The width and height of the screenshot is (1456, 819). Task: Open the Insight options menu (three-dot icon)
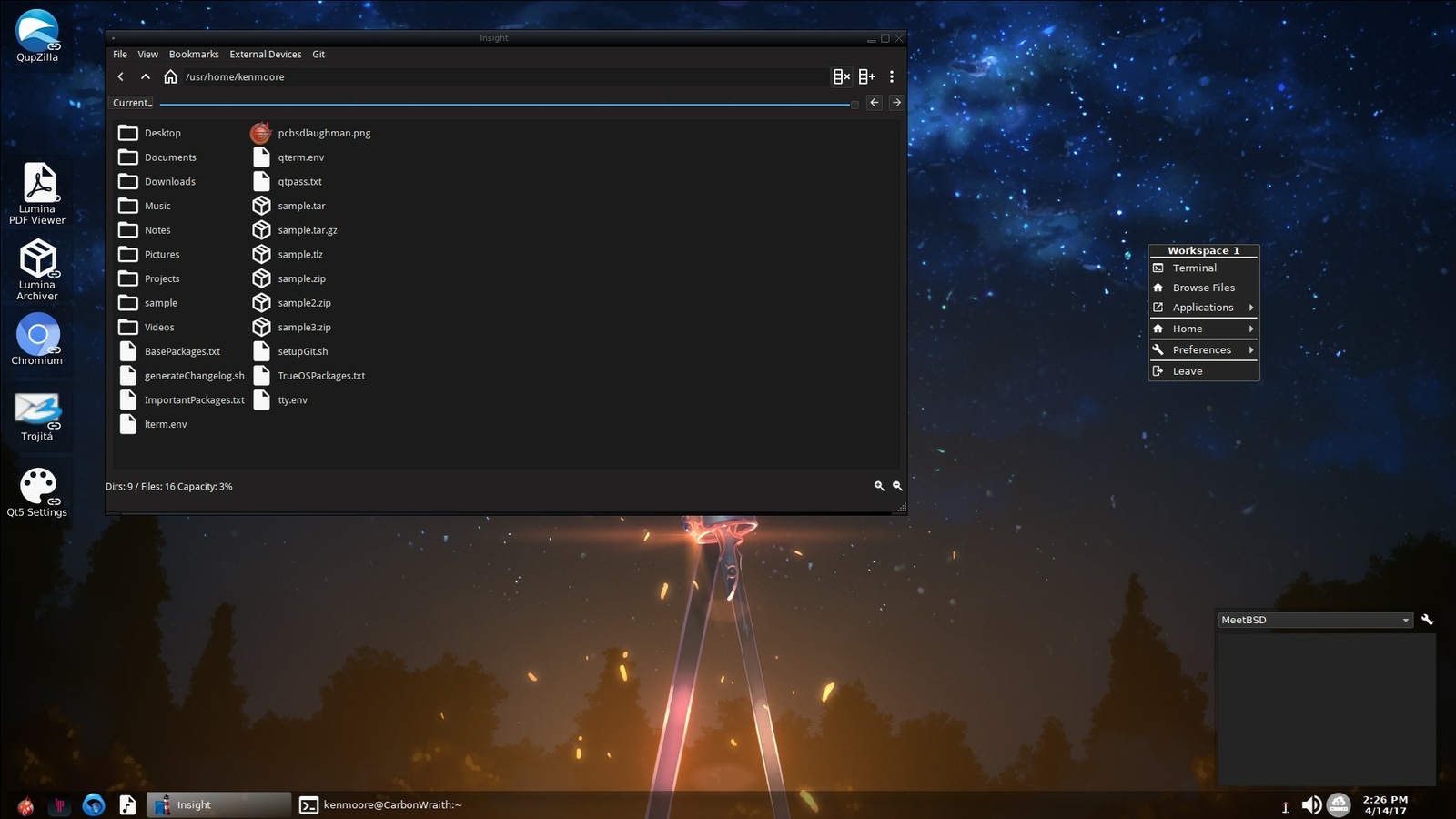(x=891, y=76)
